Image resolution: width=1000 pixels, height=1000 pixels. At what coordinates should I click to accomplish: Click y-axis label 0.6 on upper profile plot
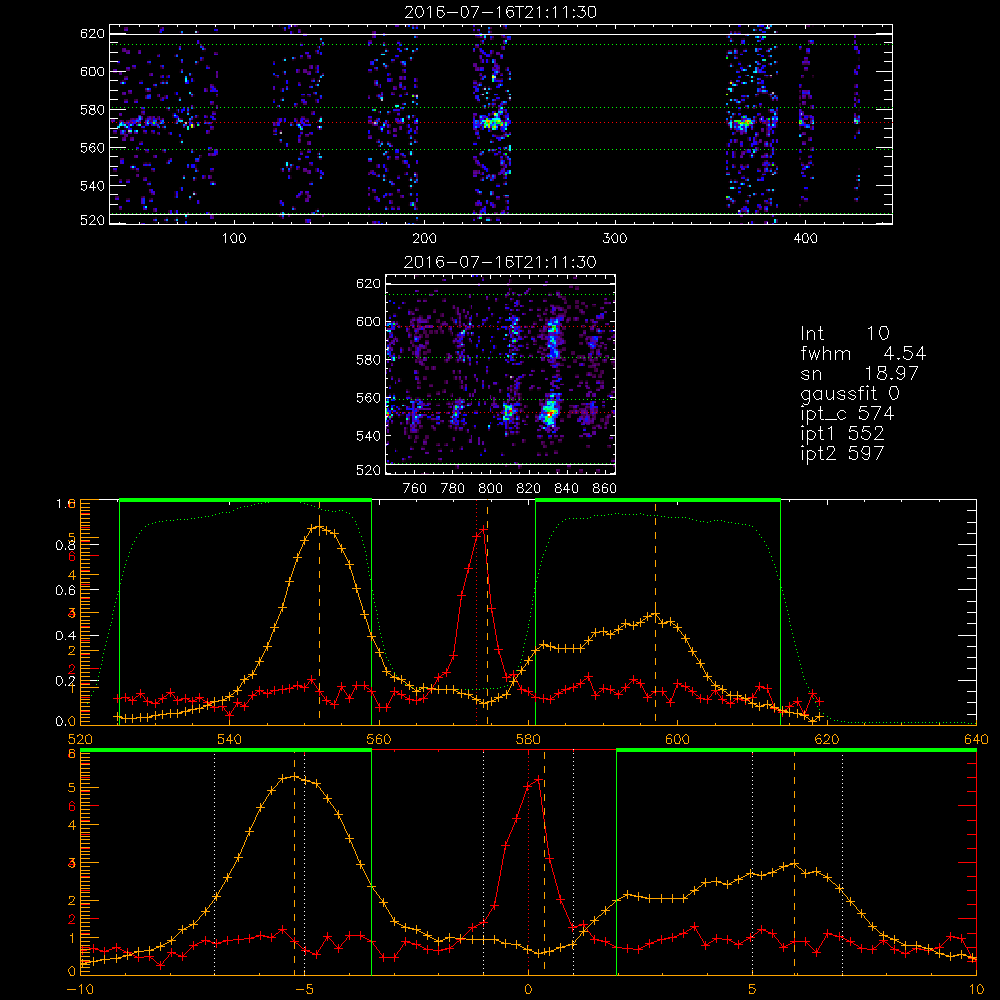65,591
